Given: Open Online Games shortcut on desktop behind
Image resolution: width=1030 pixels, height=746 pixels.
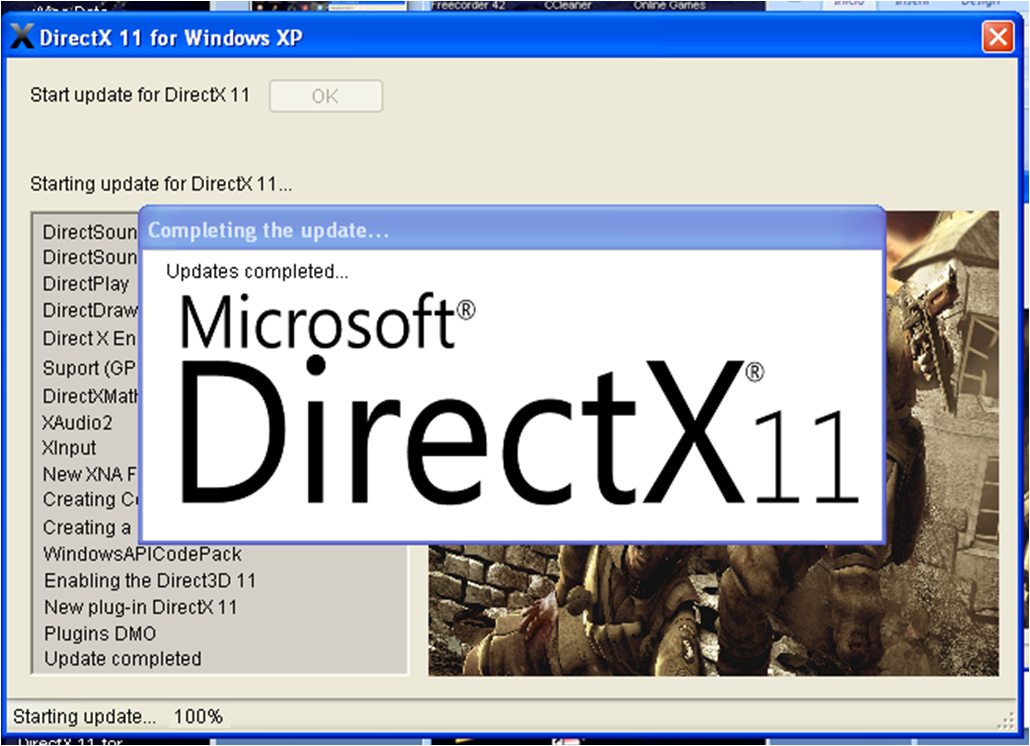Looking at the screenshot, I should point(669,5).
